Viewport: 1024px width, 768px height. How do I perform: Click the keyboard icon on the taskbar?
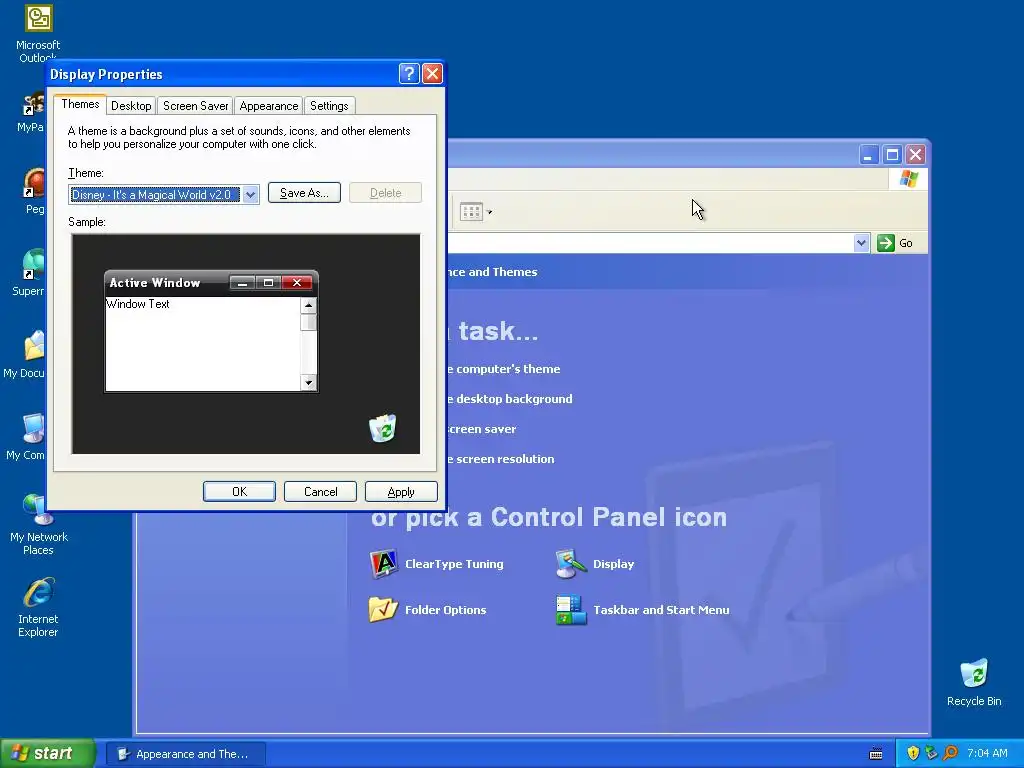coord(876,754)
